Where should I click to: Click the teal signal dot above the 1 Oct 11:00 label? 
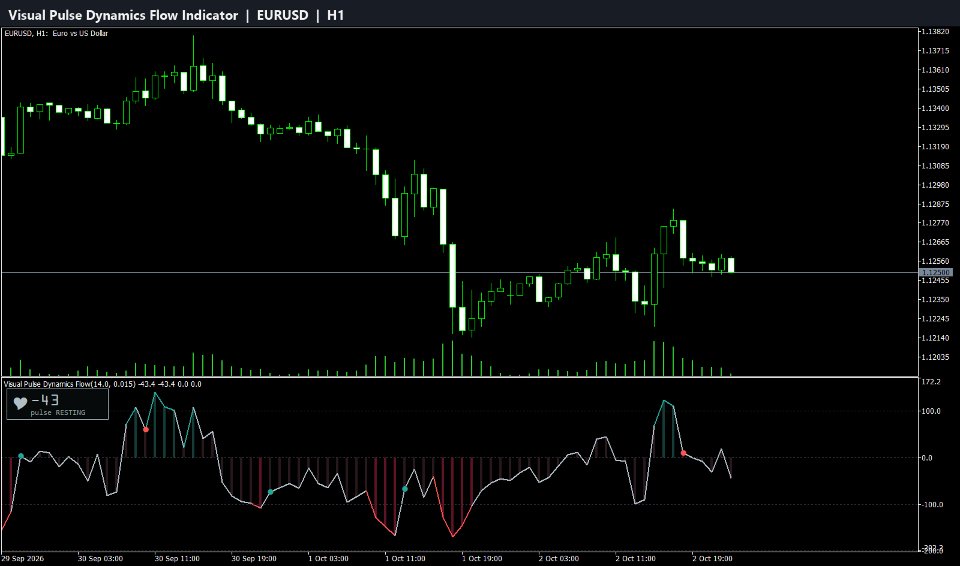pos(405,489)
